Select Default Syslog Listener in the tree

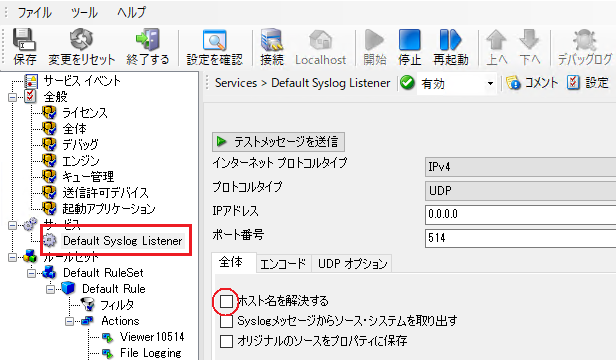click(x=123, y=241)
